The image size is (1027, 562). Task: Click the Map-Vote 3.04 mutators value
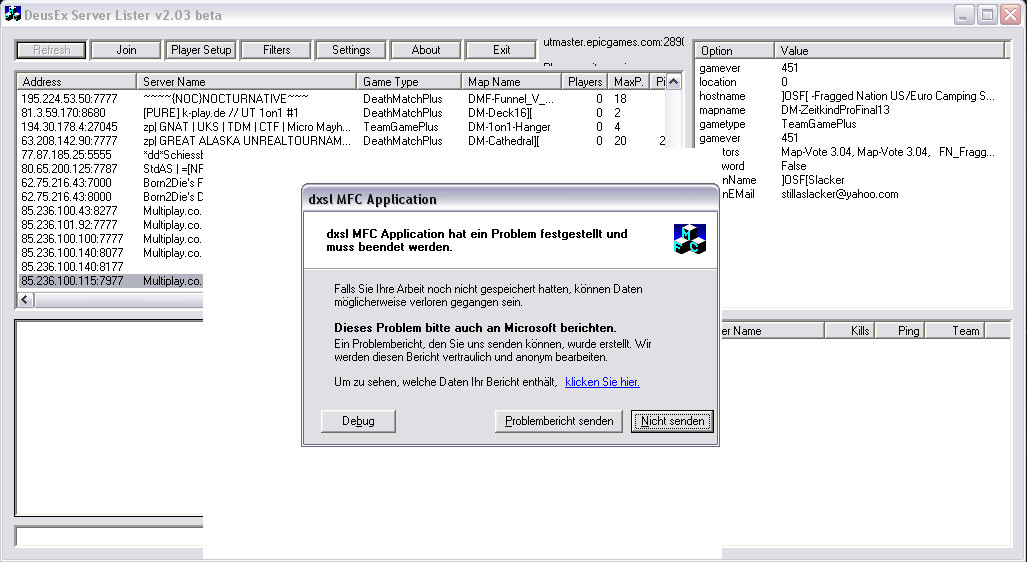(887, 152)
